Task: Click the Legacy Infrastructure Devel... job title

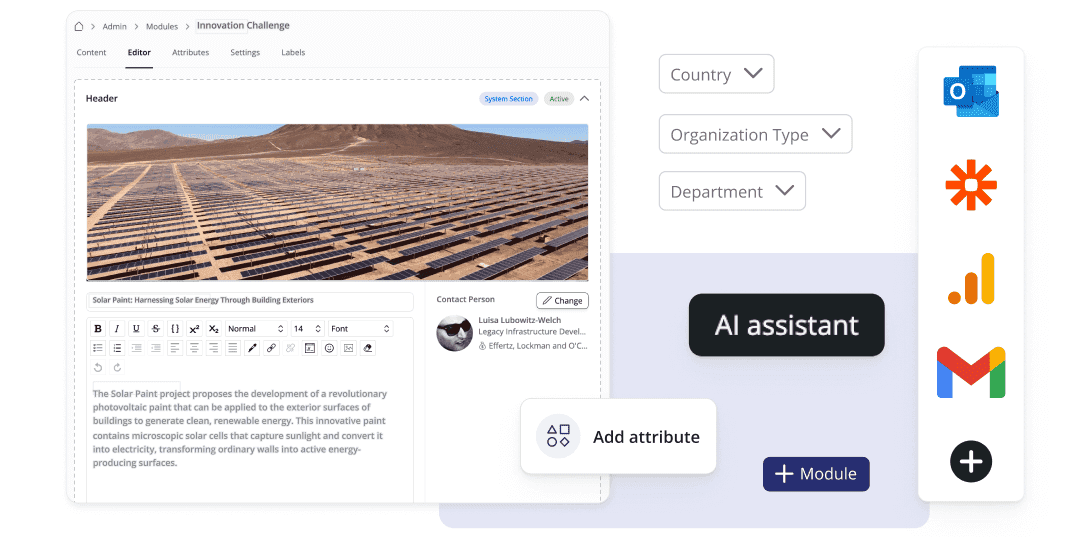Action: click(532, 332)
